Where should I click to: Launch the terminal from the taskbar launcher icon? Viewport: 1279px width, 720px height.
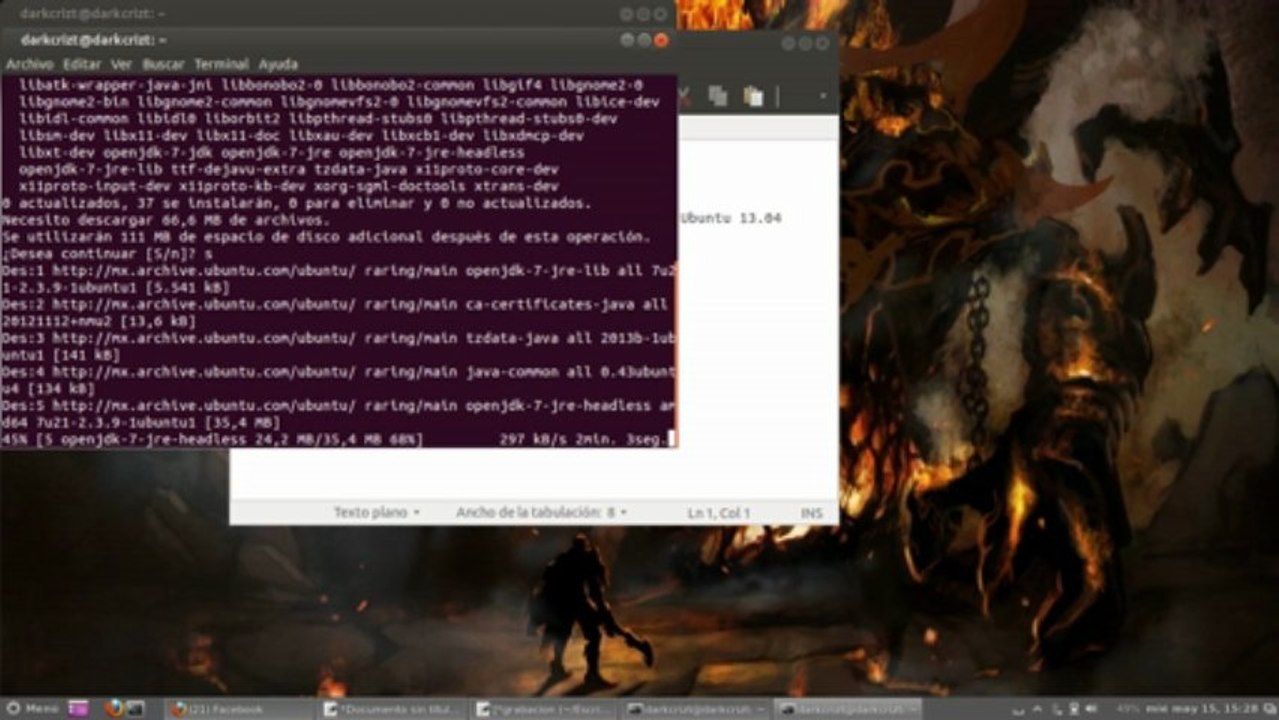[x=135, y=708]
